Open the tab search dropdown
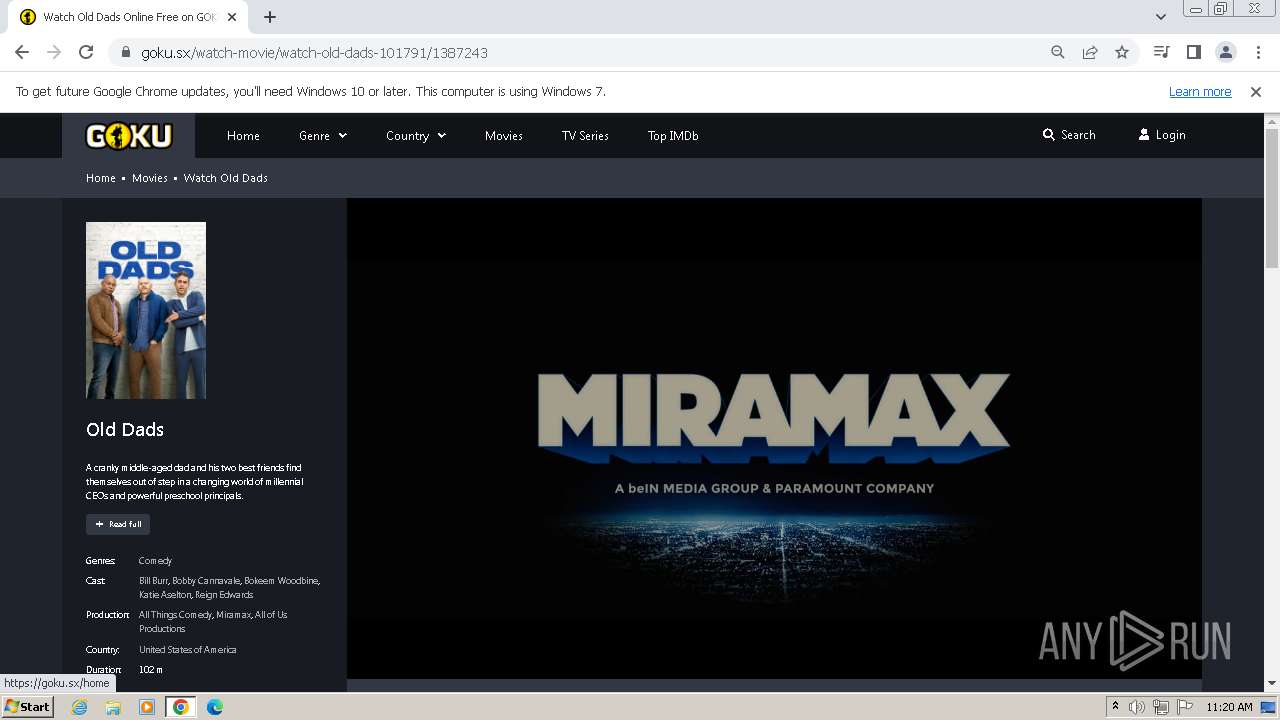The width and height of the screenshot is (1280, 720). click(x=1161, y=17)
